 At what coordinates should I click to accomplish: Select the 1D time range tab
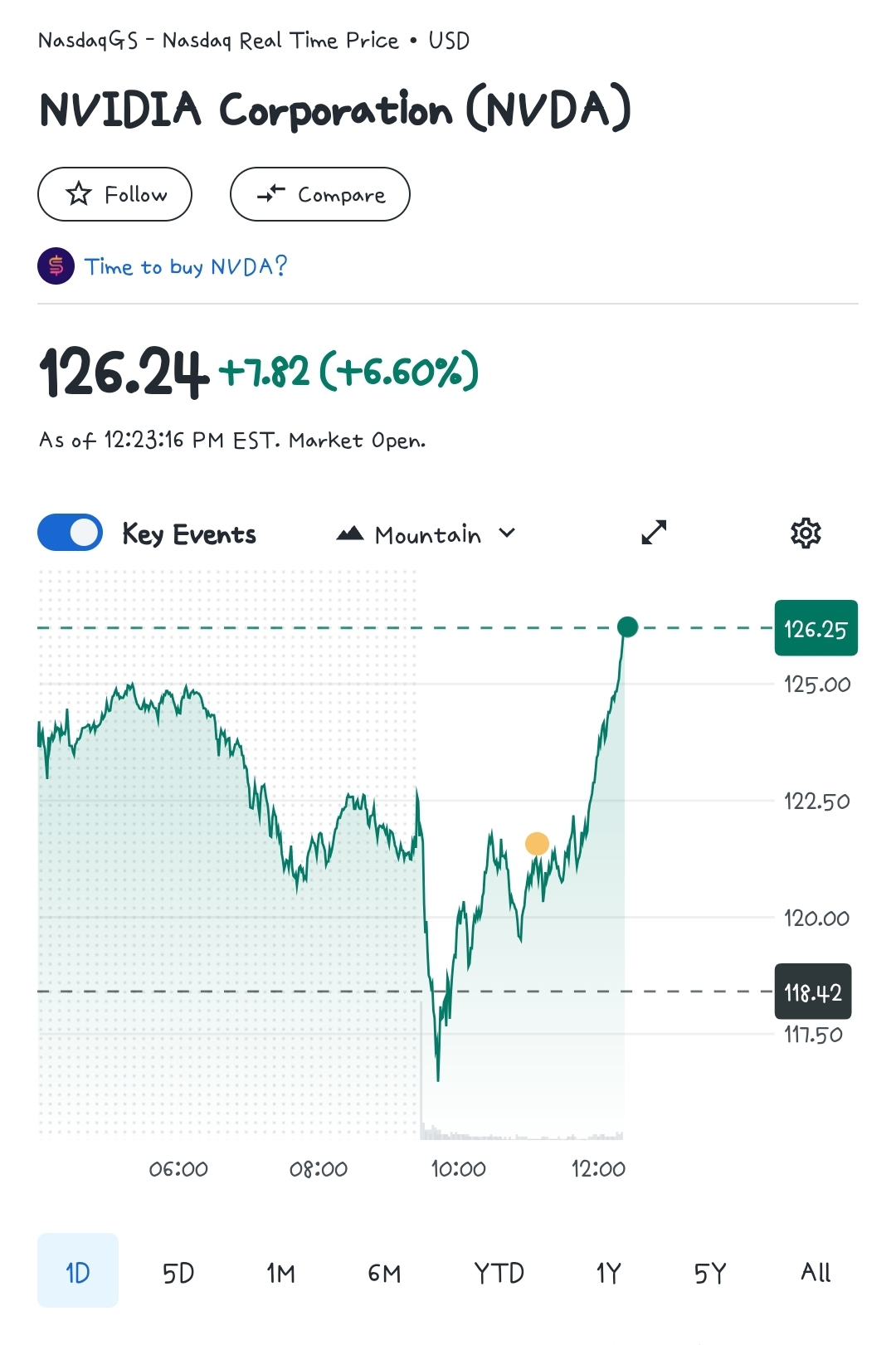[78, 1271]
